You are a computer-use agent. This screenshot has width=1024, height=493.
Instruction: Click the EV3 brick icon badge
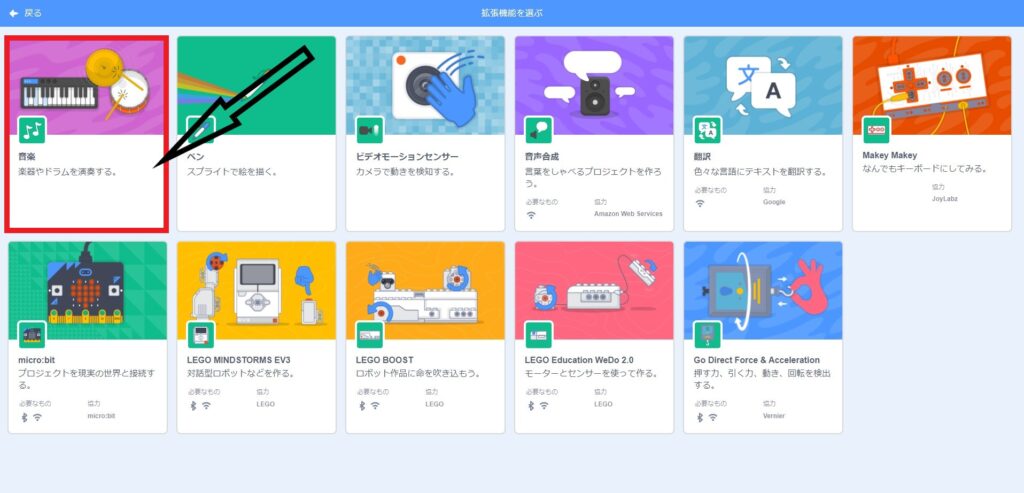(x=201, y=334)
